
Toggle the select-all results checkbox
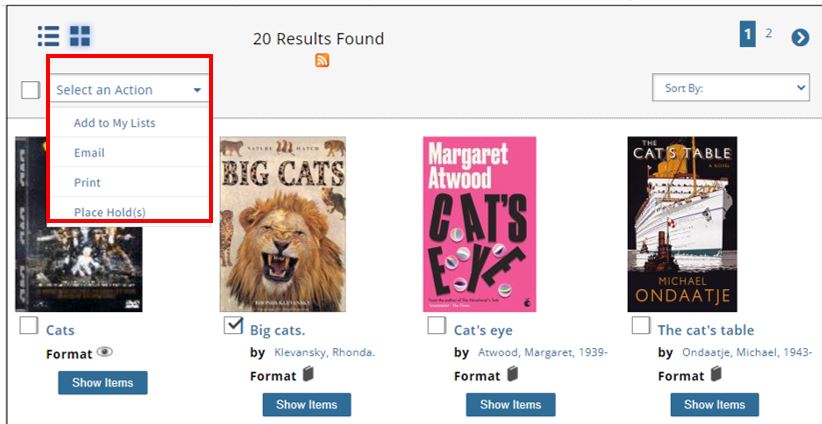click(31, 90)
